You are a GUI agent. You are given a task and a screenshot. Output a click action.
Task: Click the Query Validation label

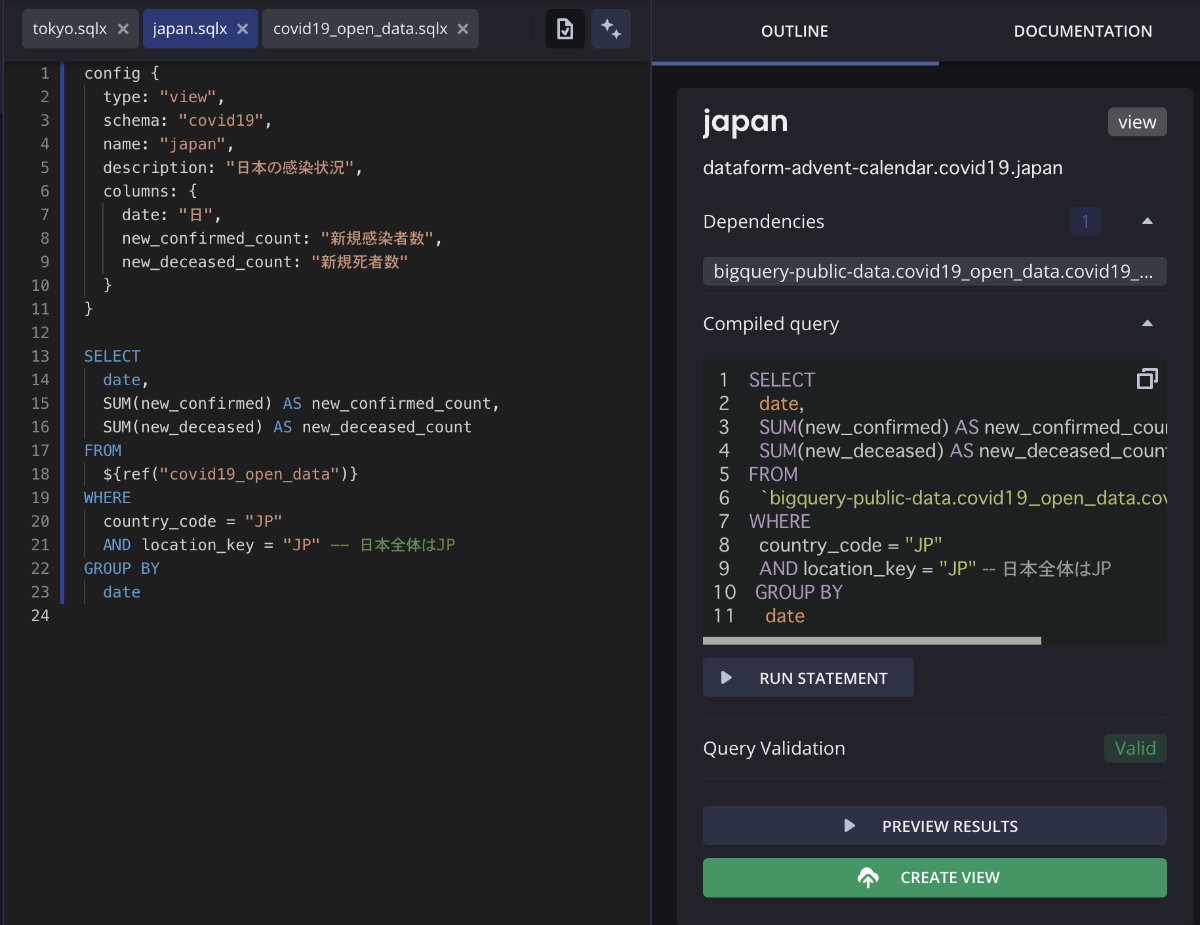point(774,748)
